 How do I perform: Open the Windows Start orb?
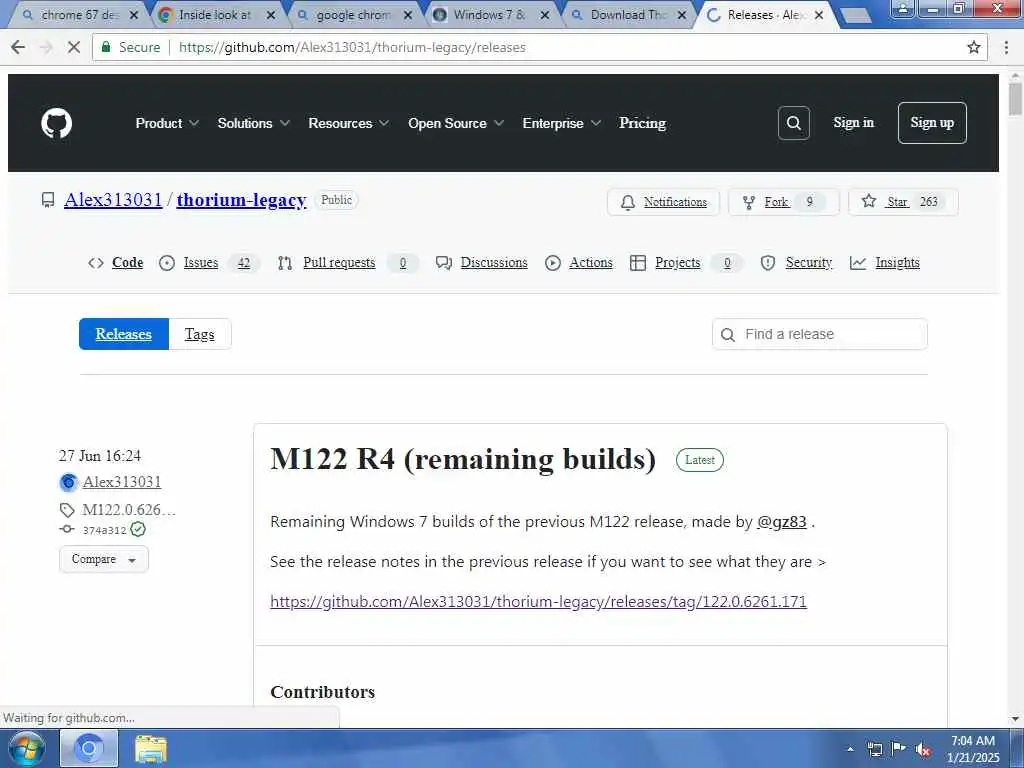(26, 748)
